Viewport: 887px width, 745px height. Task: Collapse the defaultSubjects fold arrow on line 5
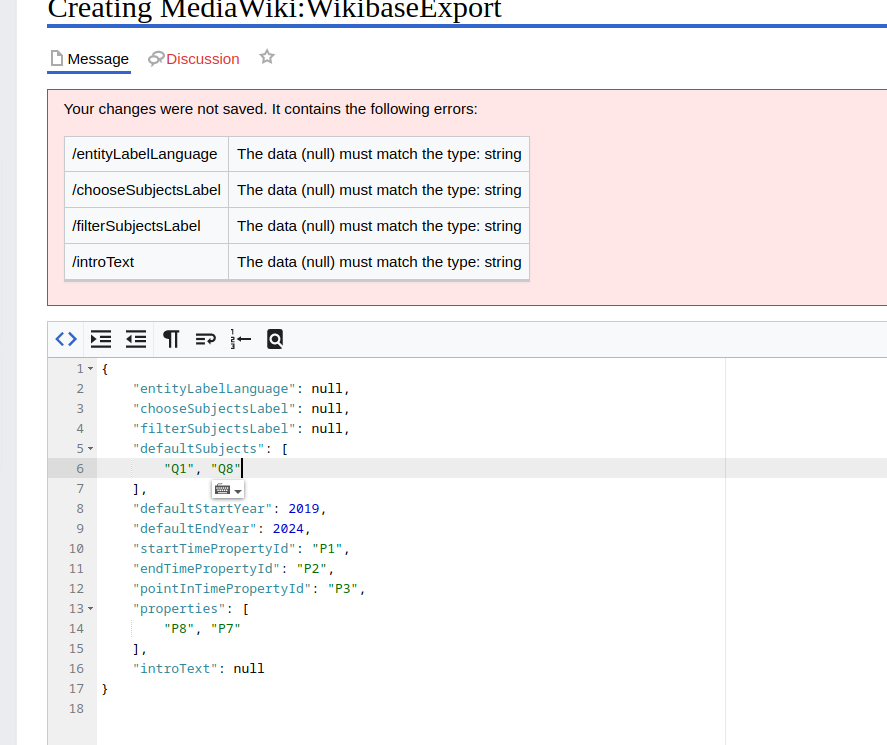pyautogui.click(x=91, y=449)
